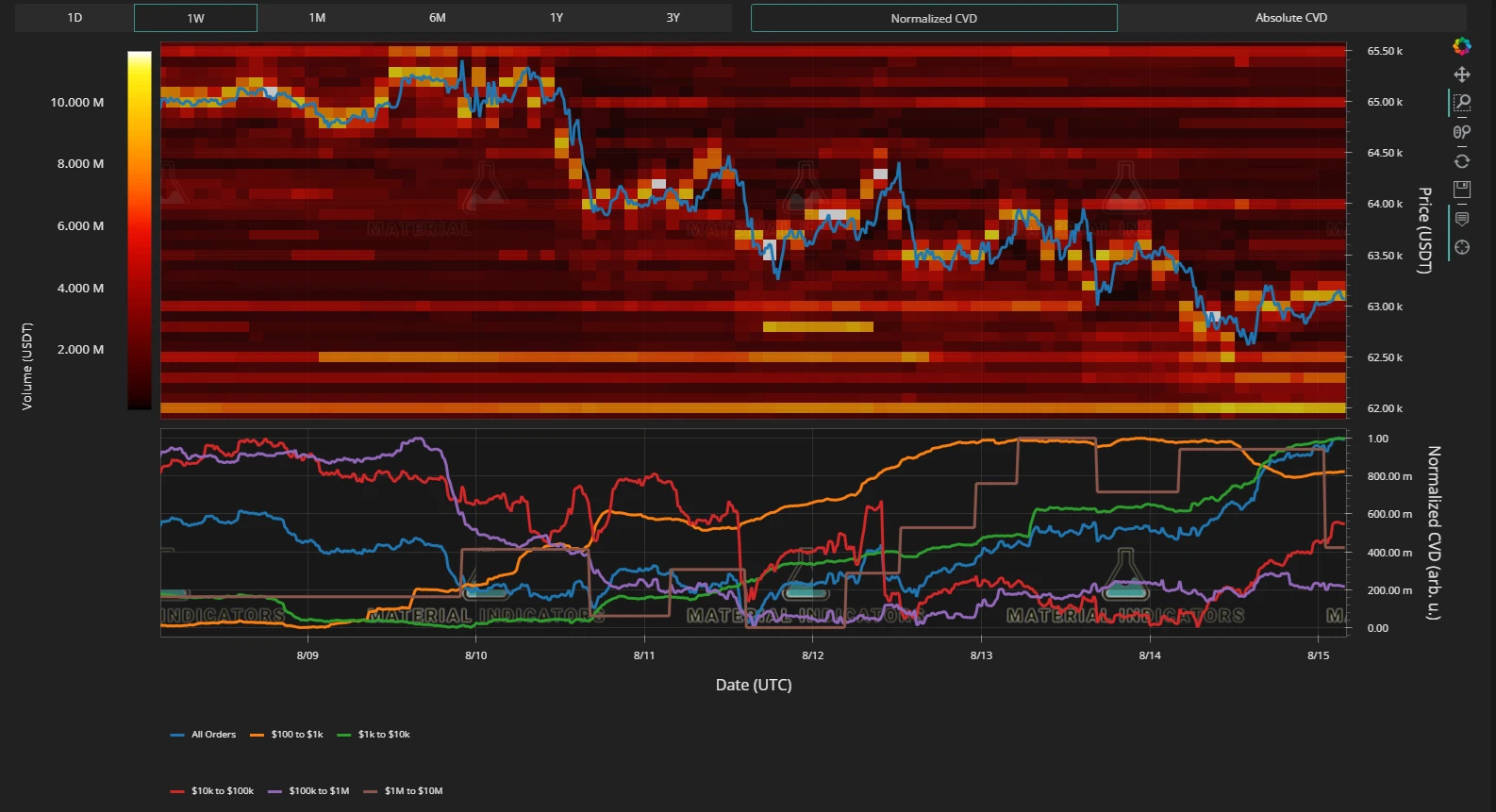Reset the chart view
The image size is (1496, 812).
[x=1462, y=161]
